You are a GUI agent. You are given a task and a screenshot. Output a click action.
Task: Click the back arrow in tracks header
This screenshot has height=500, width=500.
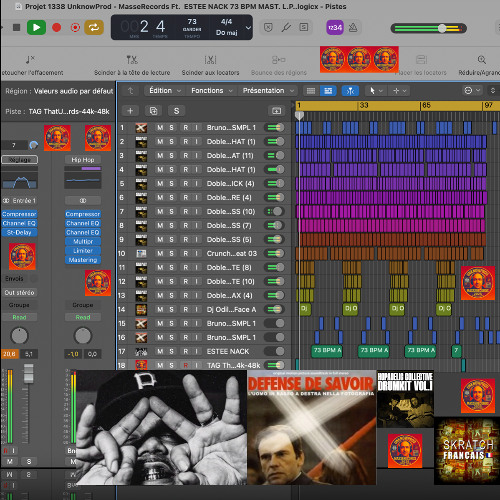click(130, 91)
